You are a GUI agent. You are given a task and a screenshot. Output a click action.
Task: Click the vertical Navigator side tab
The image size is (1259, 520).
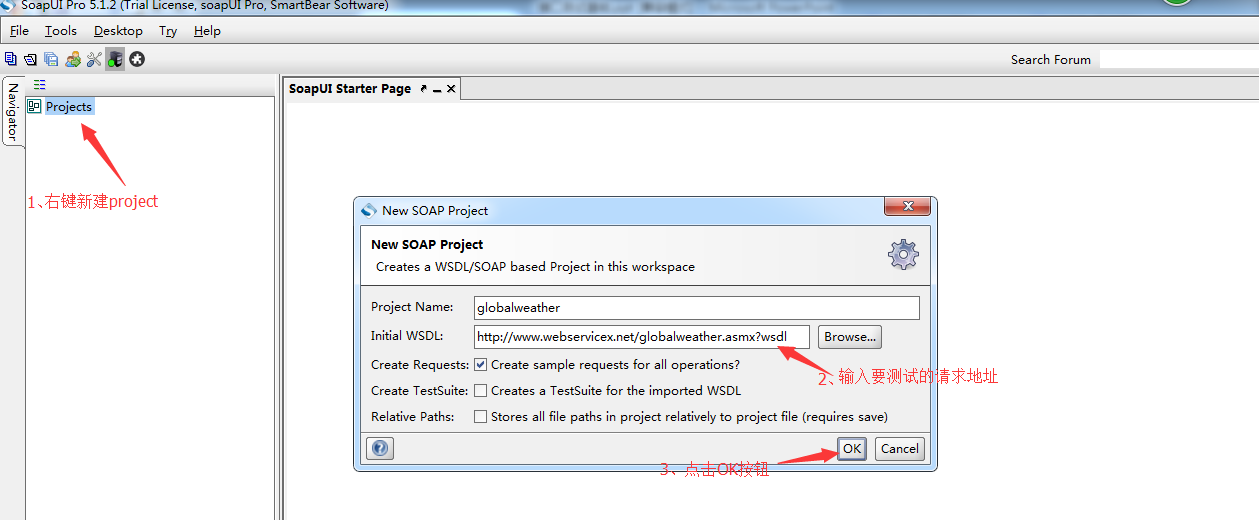13,110
